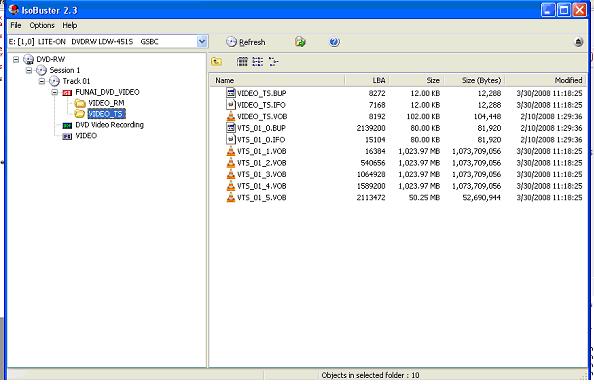
Task: Select DVD Video Recording tree item
Action: tap(109, 125)
